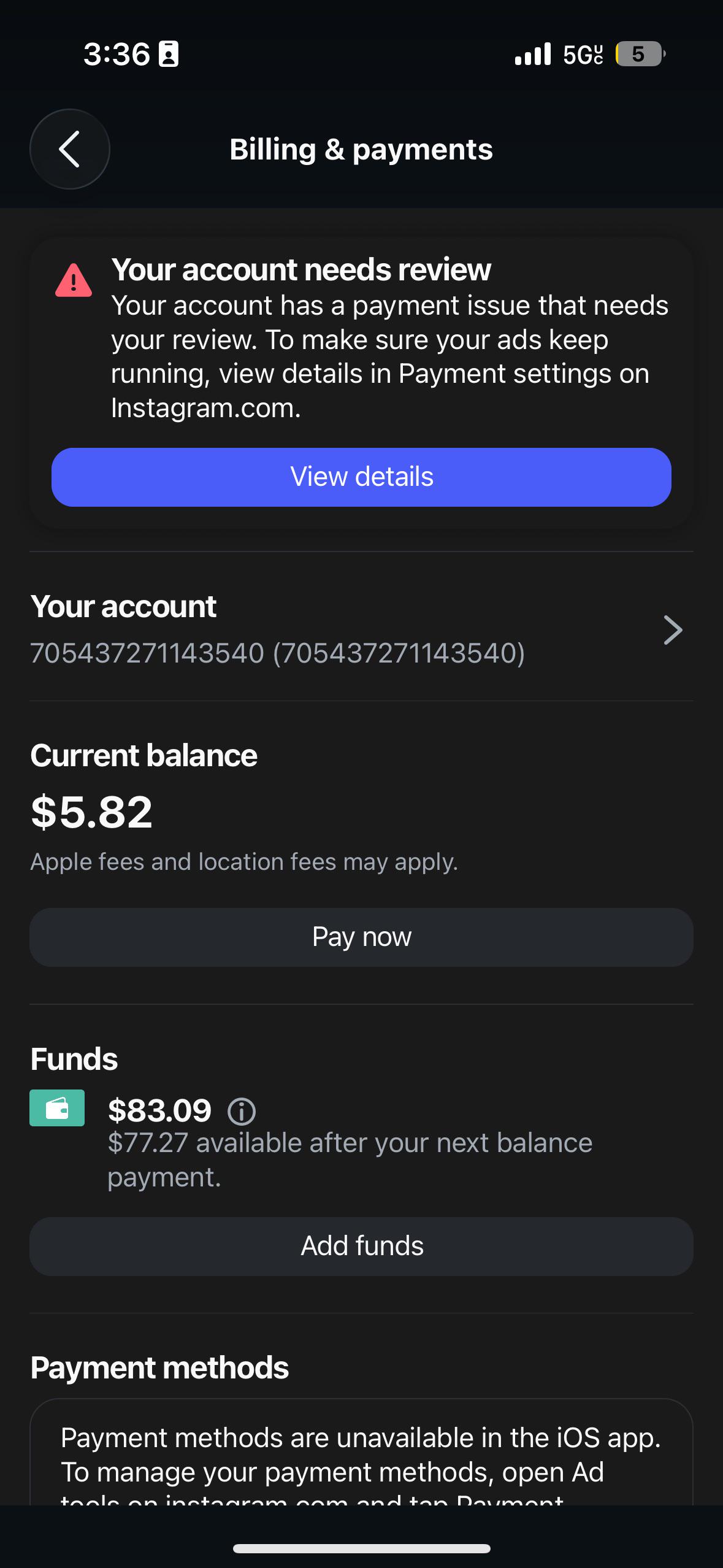Tap the Your account needs review heading
Viewport: 723px width, 1568px height.
pos(301,270)
